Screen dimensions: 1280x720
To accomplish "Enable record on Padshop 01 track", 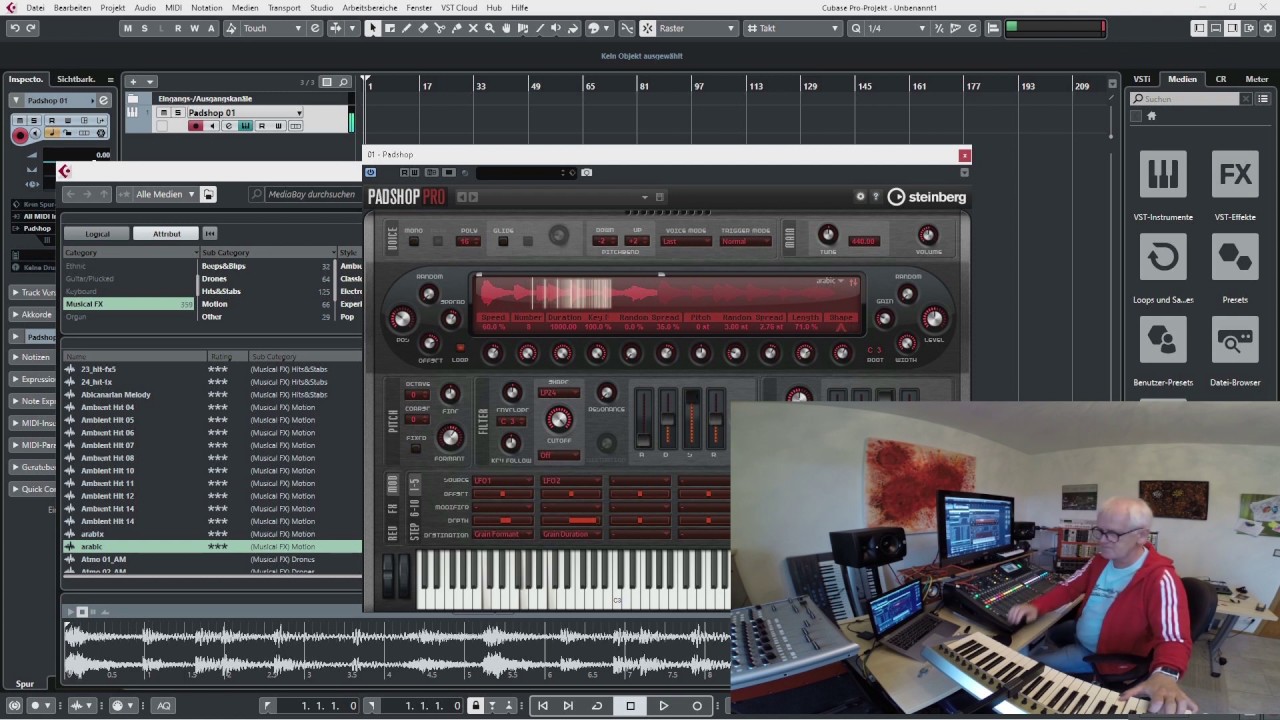I will point(195,126).
